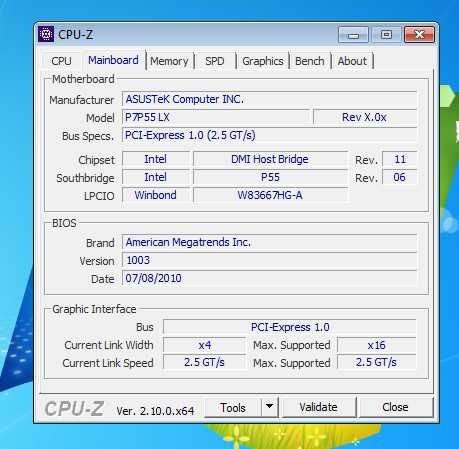The height and width of the screenshot is (449, 459).
Task: Click the Graphic Interface Bus PCI-Express 1.0 field
Action: pyautogui.click(x=290, y=327)
